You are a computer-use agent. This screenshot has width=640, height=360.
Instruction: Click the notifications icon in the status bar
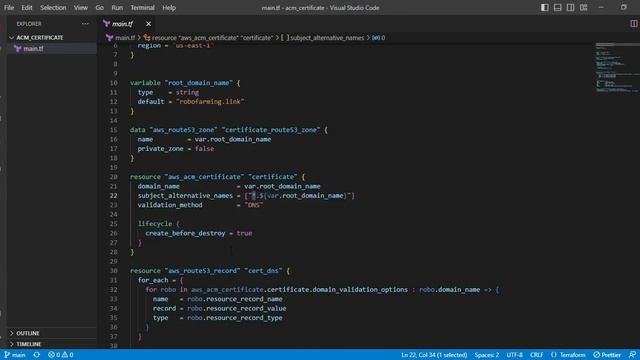(x=632, y=355)
